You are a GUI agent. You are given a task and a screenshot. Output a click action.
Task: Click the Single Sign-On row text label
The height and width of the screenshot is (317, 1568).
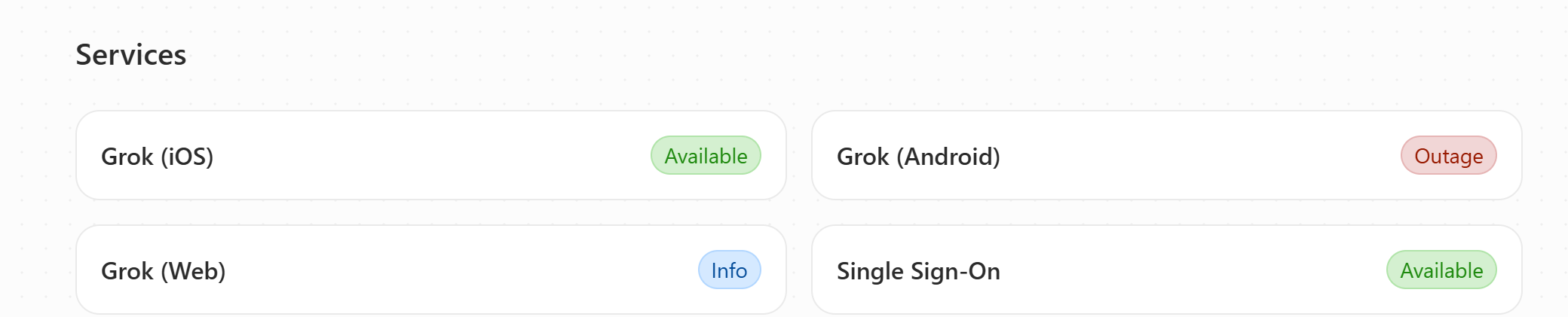click(918, 271)
